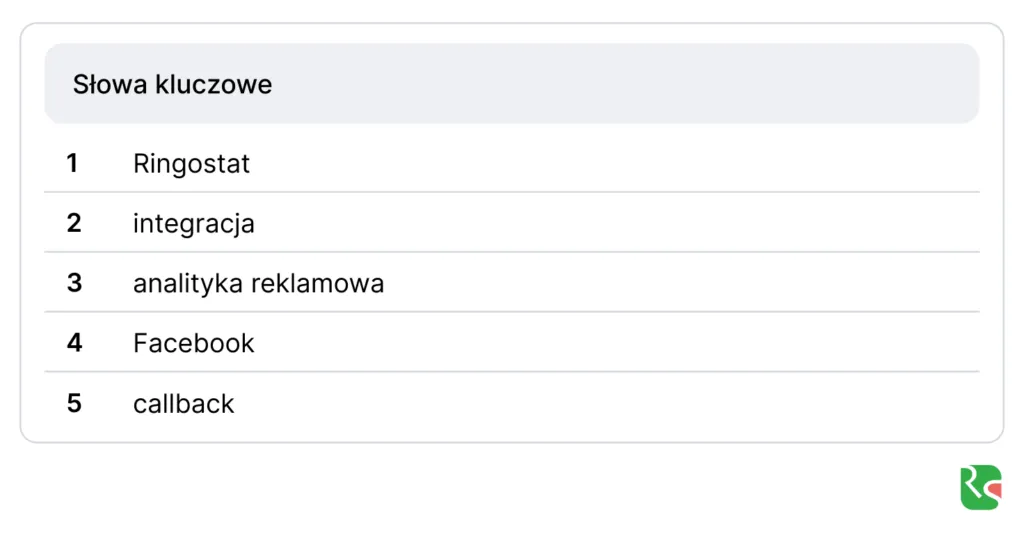1024x536 pixels.
Task: Select the 'Facebook' keyword
Action: (193, 343)
